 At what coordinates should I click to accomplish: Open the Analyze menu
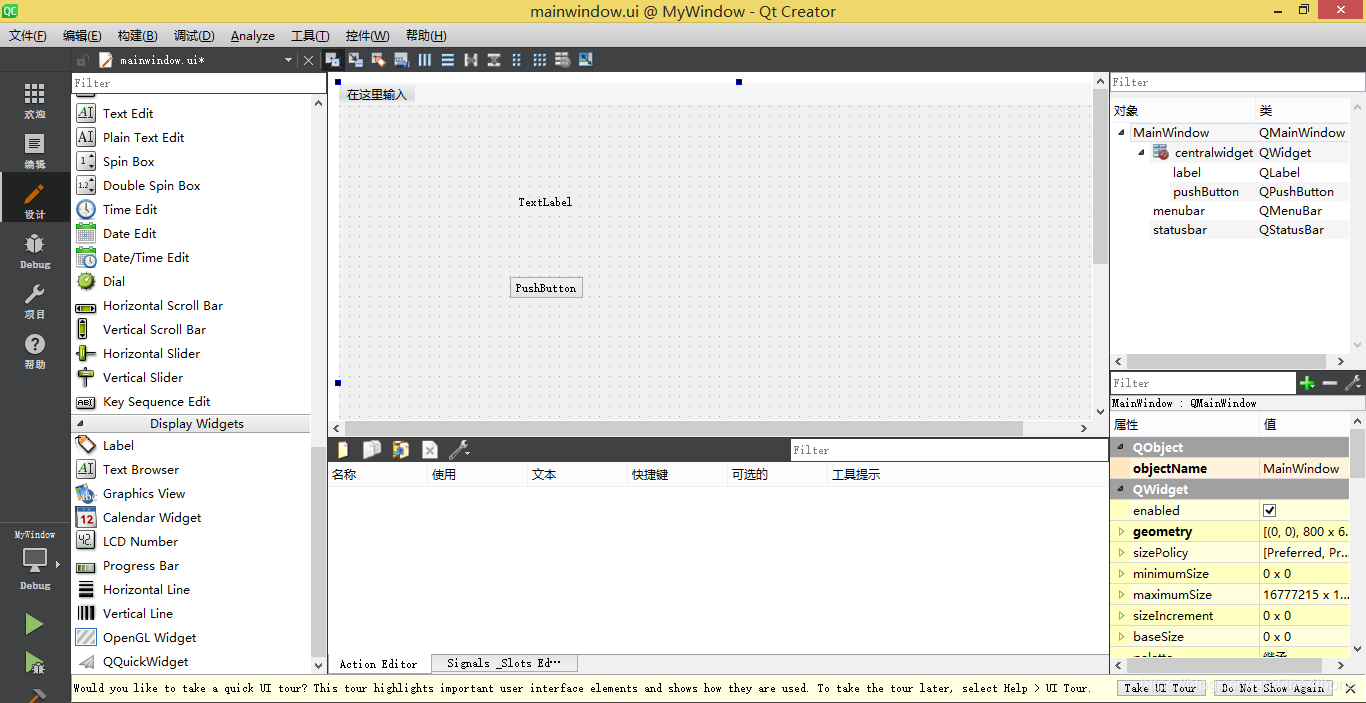click(x=253, y=35)
